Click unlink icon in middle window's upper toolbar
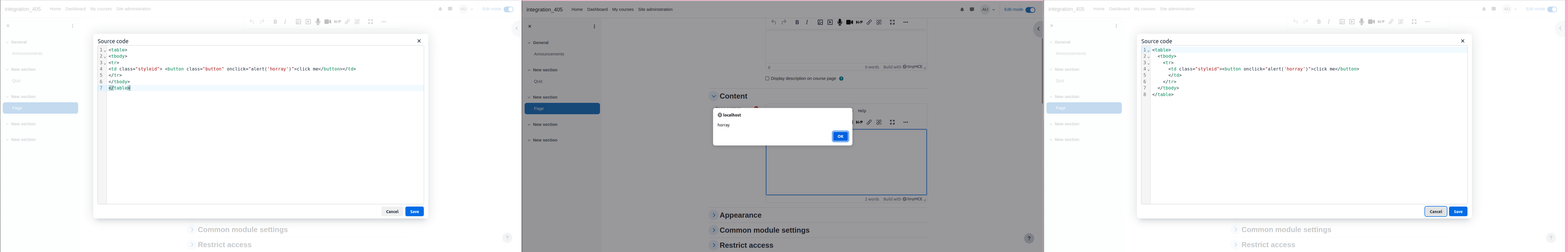1568x252 pixels. coord(879,23)
